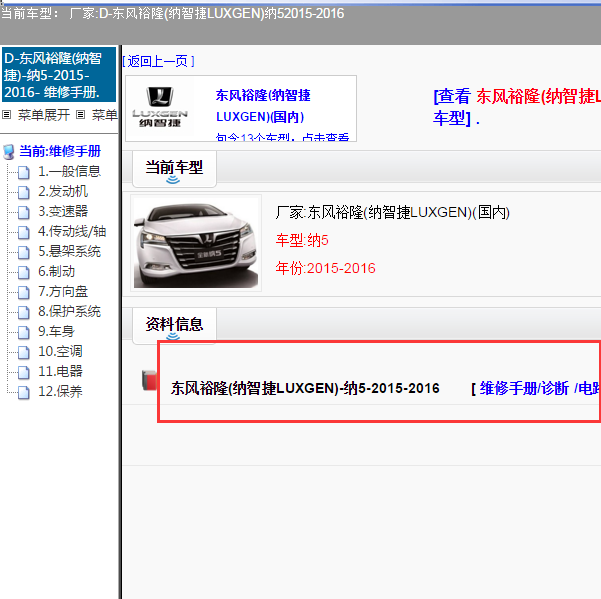Open the 9.车身 body section
Image resolution: width=601 pixels, height=599 pixels.
click(x=56, y=331)
